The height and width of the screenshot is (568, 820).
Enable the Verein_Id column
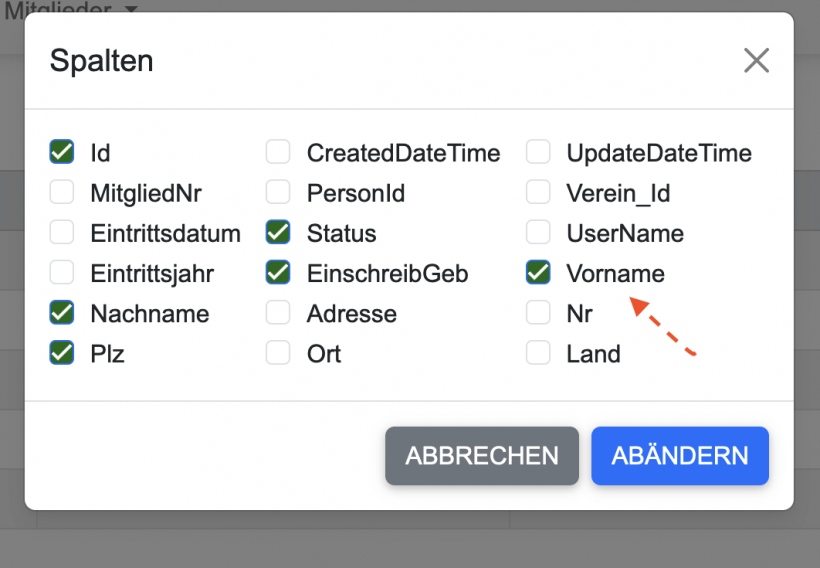[538, 192]
